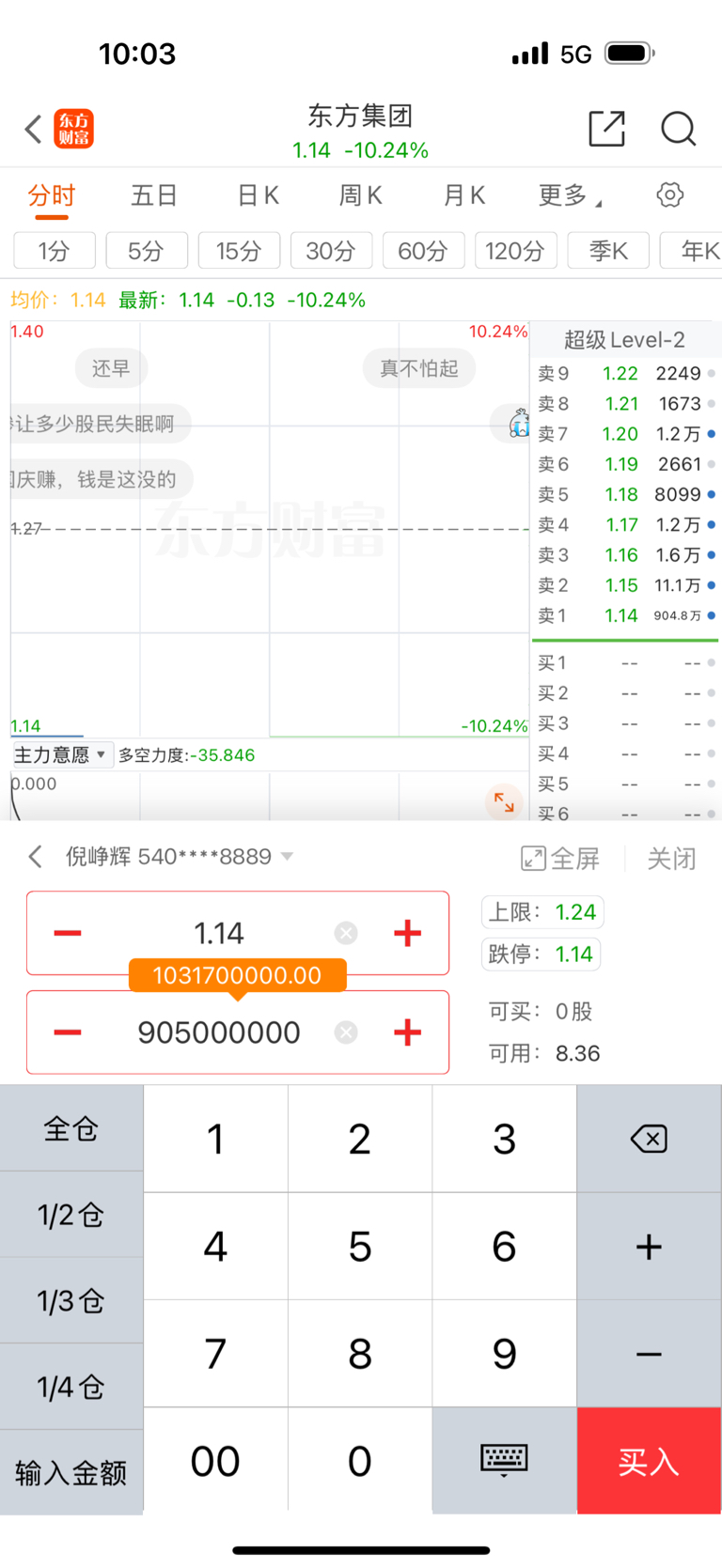Tap keypad digit 5
The width and height of the screenshot is (722, 1568).
point(360,1247)
